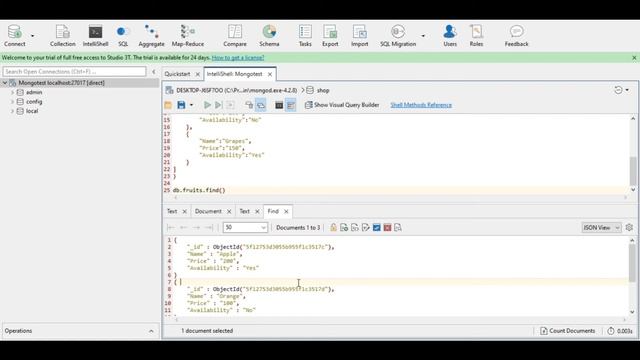Open the SQL query tool
The width and height of the screenshot is (640, 360).
coord(122,36)
